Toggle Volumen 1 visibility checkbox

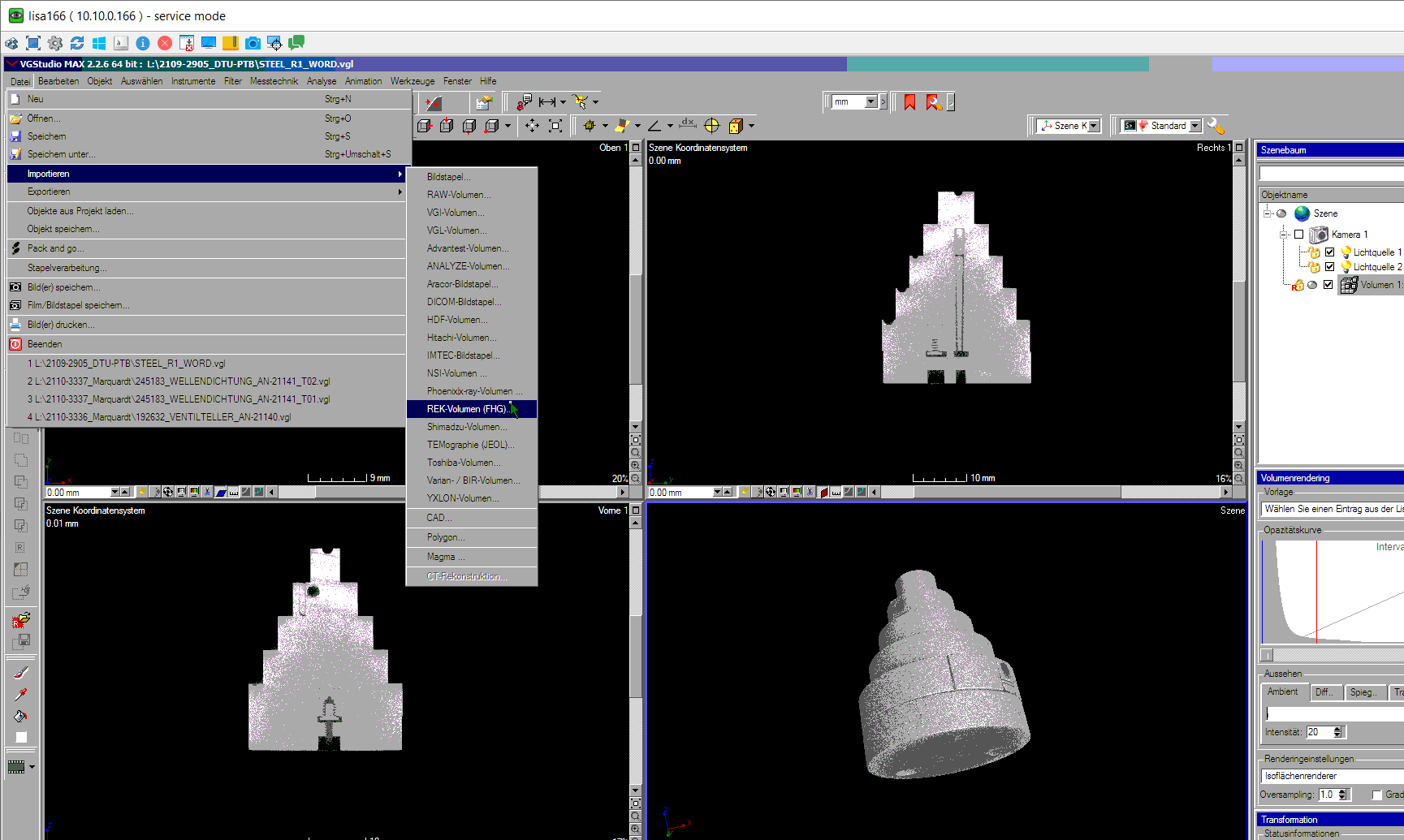pos(1328,285)
